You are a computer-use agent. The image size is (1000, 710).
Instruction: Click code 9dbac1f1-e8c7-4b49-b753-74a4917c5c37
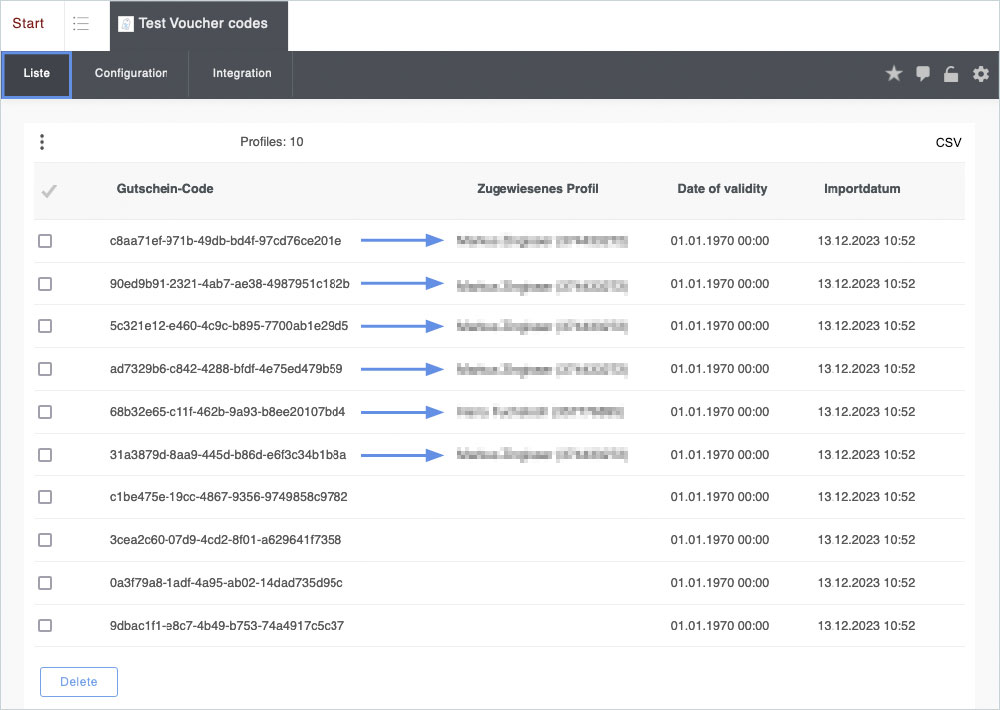coord(226,625)
